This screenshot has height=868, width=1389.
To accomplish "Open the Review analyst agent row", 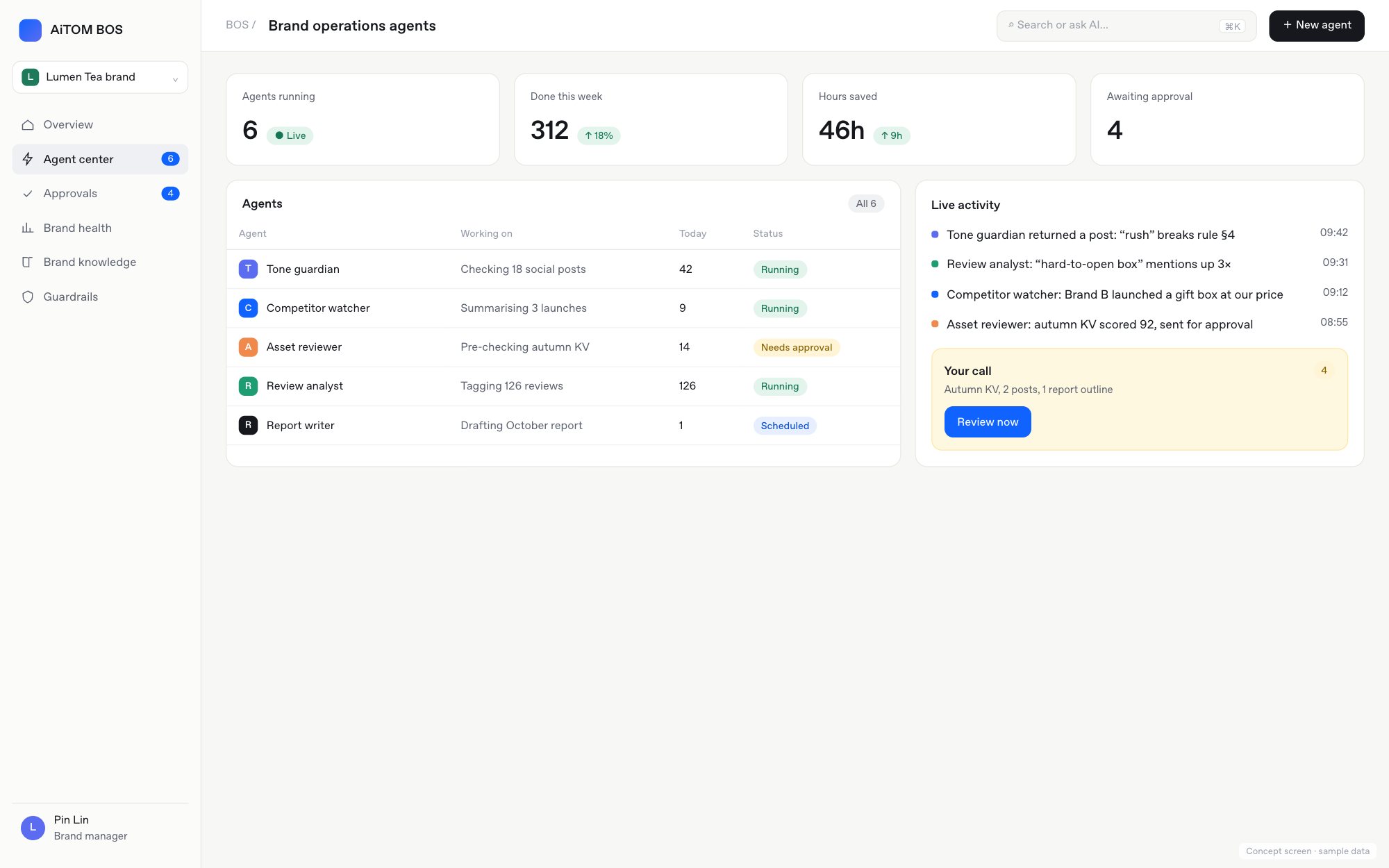I will tap(563, 386).
